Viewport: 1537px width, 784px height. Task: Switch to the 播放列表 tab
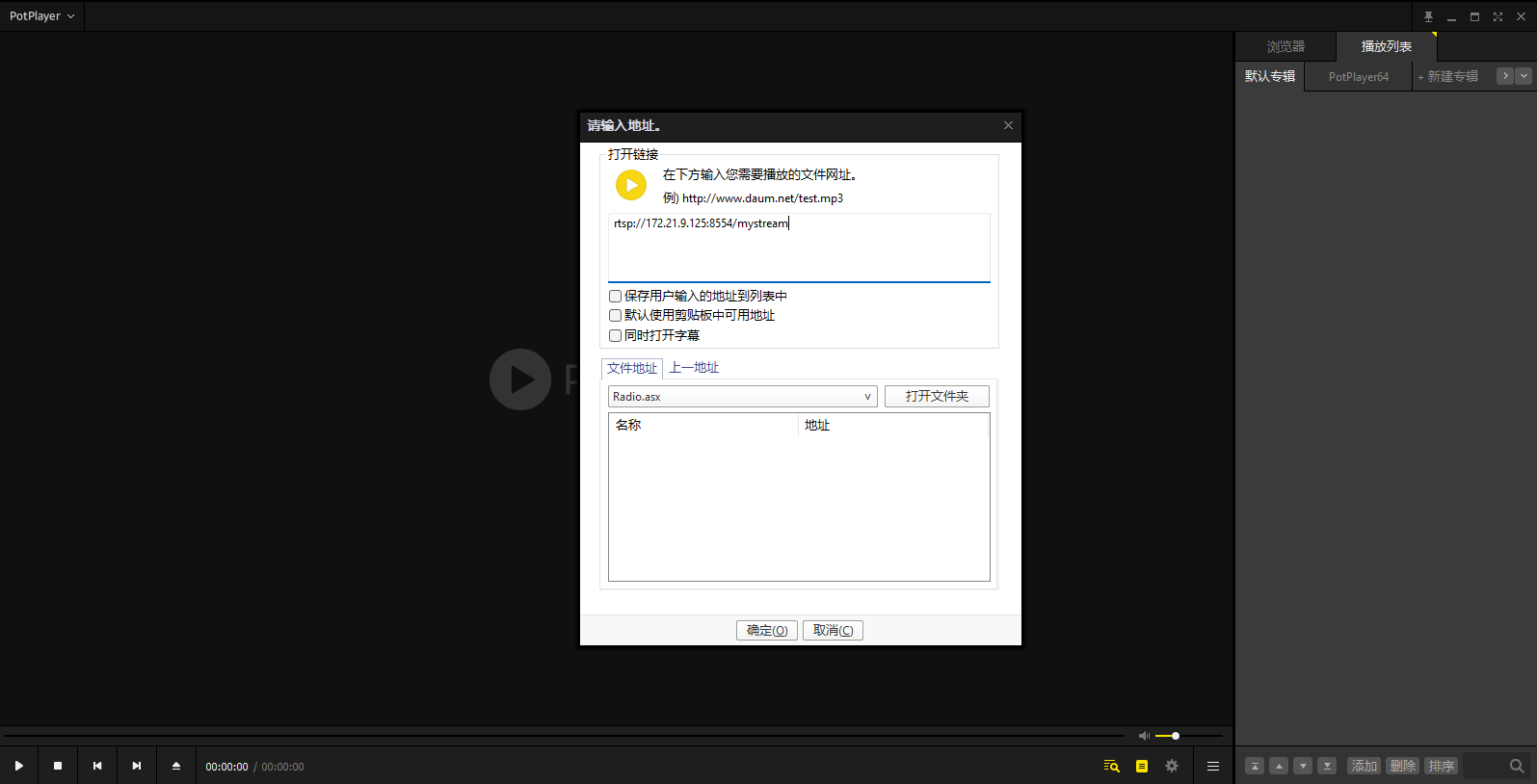pos(1387,46)
